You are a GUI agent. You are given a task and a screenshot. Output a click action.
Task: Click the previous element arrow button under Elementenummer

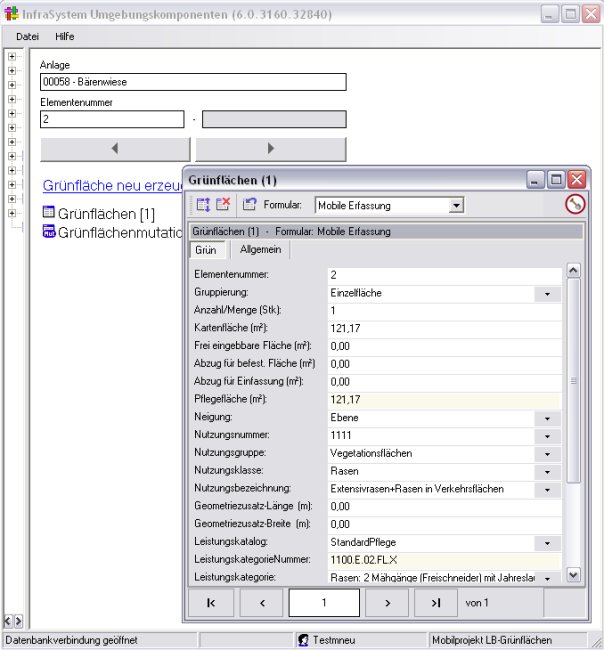pos(114,149)
